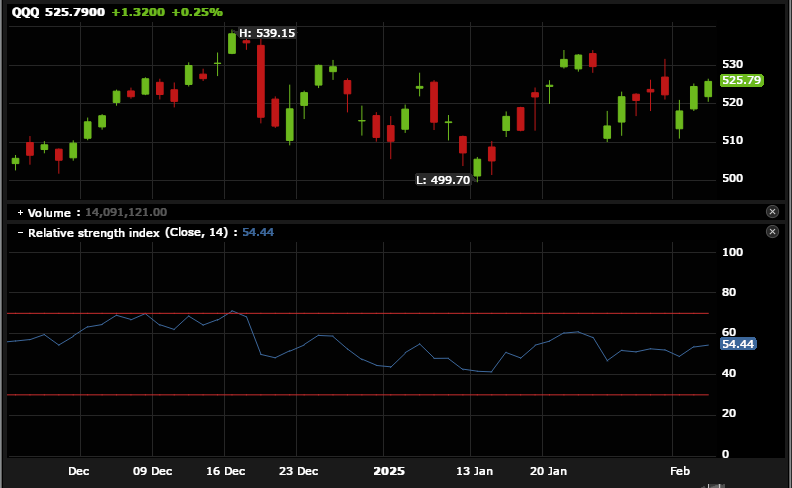Click the 23 Dec date label
The width and height of the screenshot is (792, 488).
[299, 470]
